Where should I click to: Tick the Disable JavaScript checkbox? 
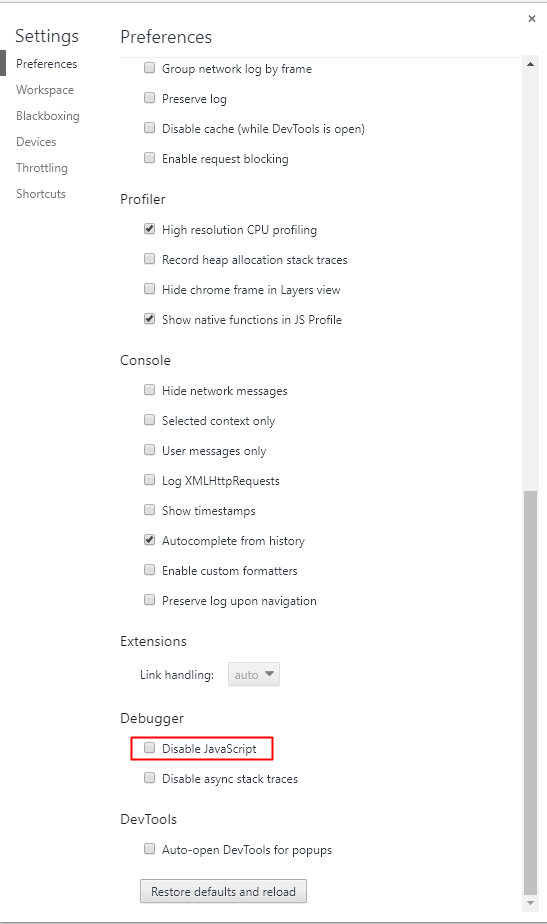coord(150,748)
